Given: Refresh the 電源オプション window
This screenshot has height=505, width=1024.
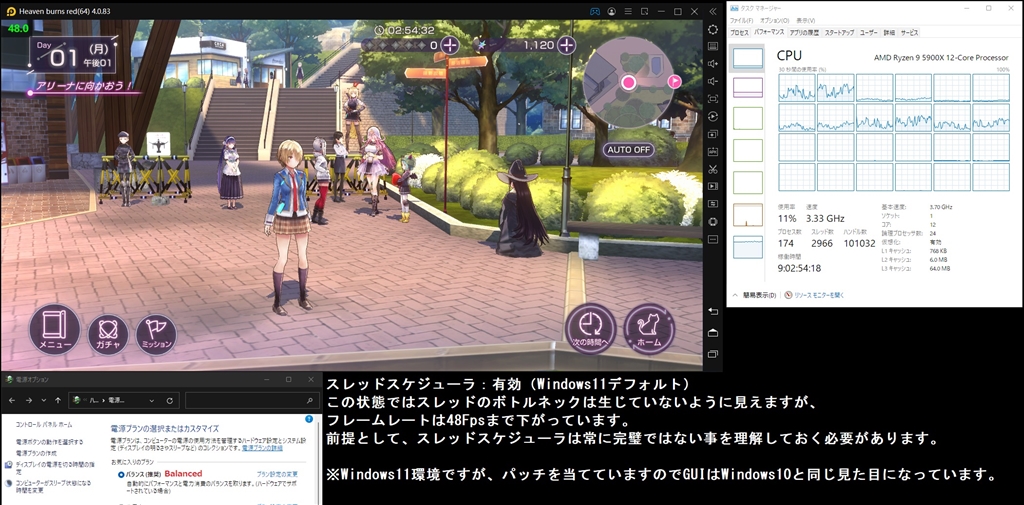Looking at the screenshot, I should (169, 400).
